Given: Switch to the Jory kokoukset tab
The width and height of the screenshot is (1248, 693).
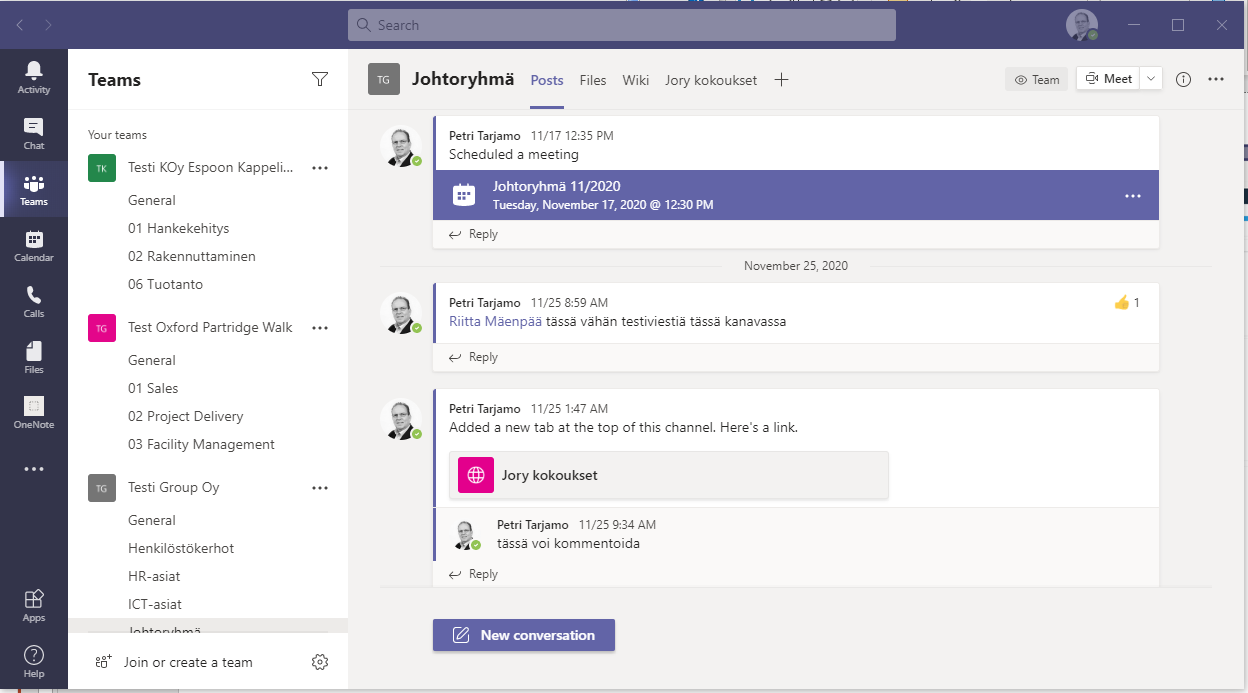Looking at the screenshot, I should (x=711, y=80).
